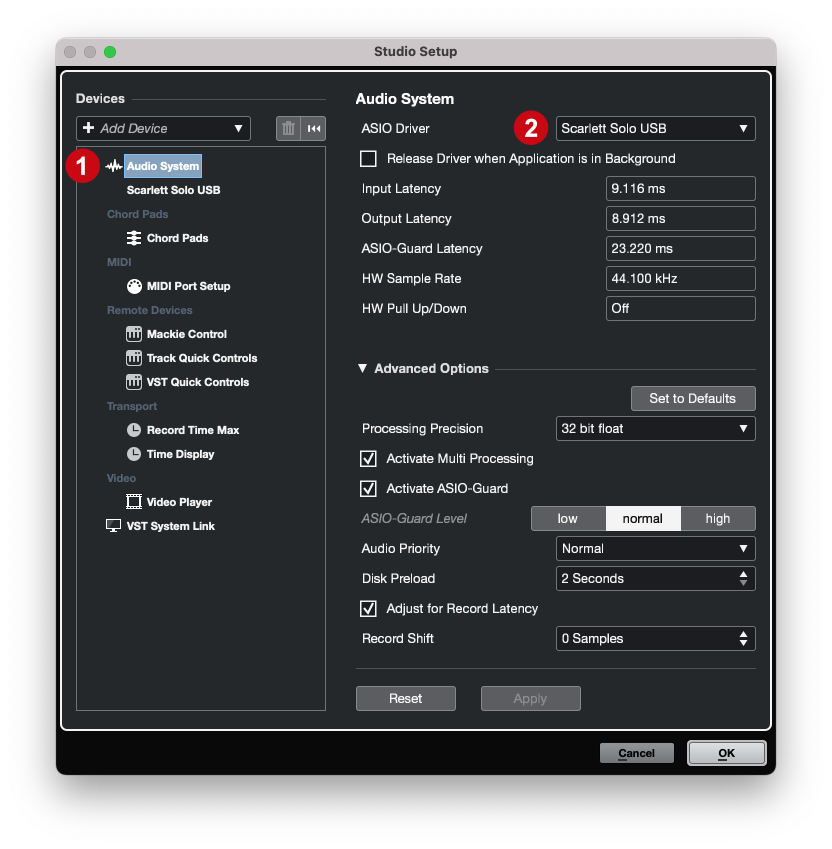Open the ASIO Driver dropdown
Screen dimensions: 832x849
click(x=656, y=128)
